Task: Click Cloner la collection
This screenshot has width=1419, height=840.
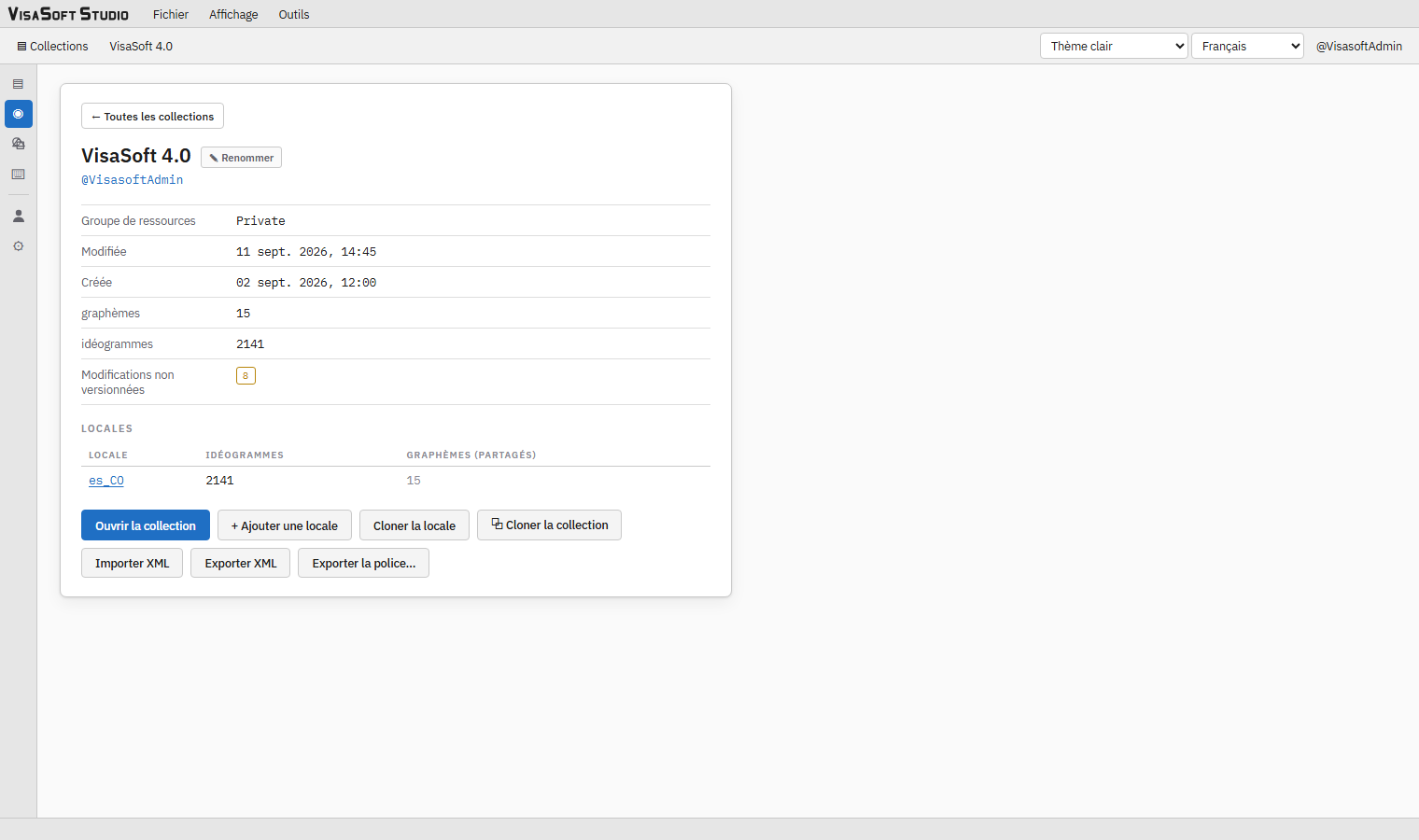Action: (x=549, y=525)
